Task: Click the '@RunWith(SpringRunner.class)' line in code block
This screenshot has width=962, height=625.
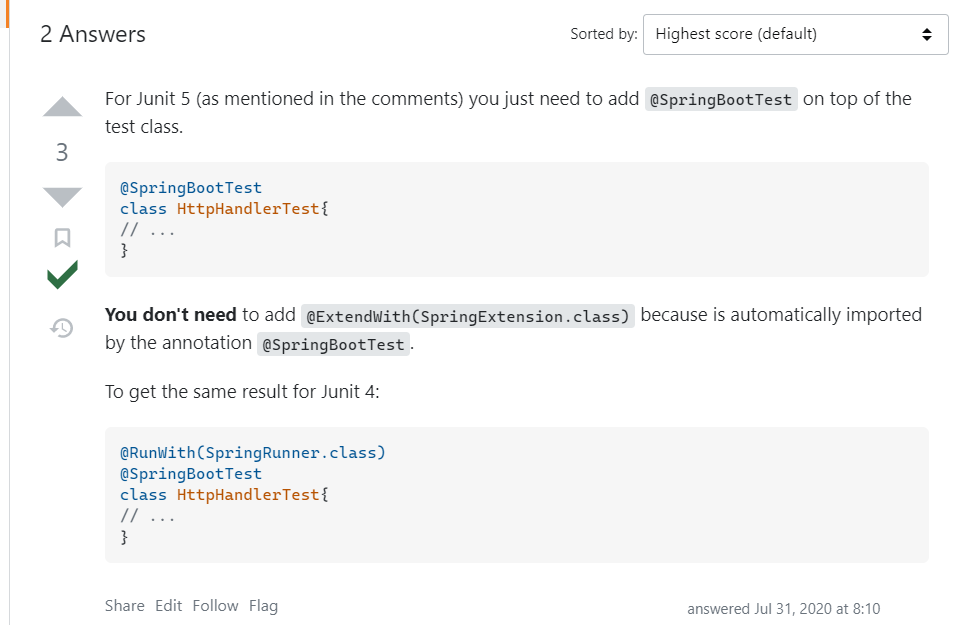Action: click(x=252, y=453)
